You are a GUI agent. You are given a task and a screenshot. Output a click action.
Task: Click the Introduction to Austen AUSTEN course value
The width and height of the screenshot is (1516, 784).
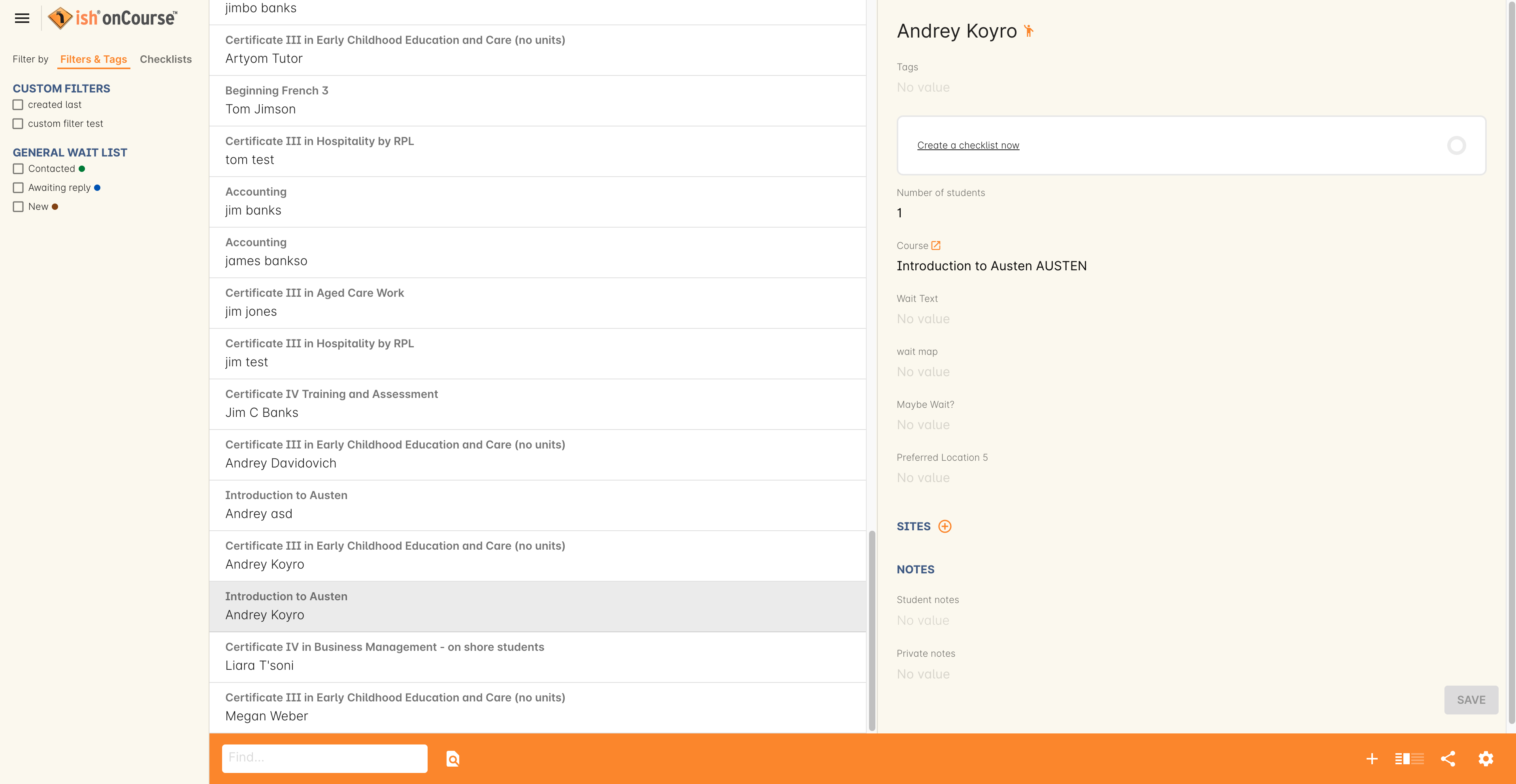(x=991, y=266)
